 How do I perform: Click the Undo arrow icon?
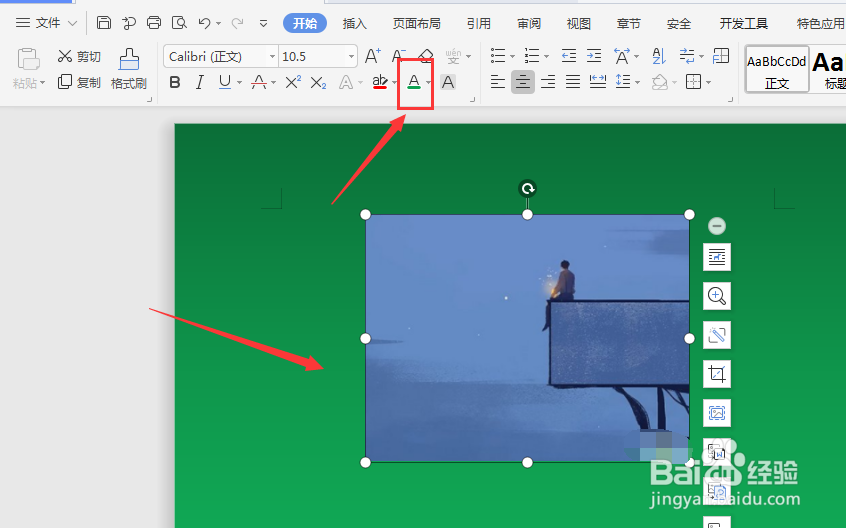pos(204,23)
